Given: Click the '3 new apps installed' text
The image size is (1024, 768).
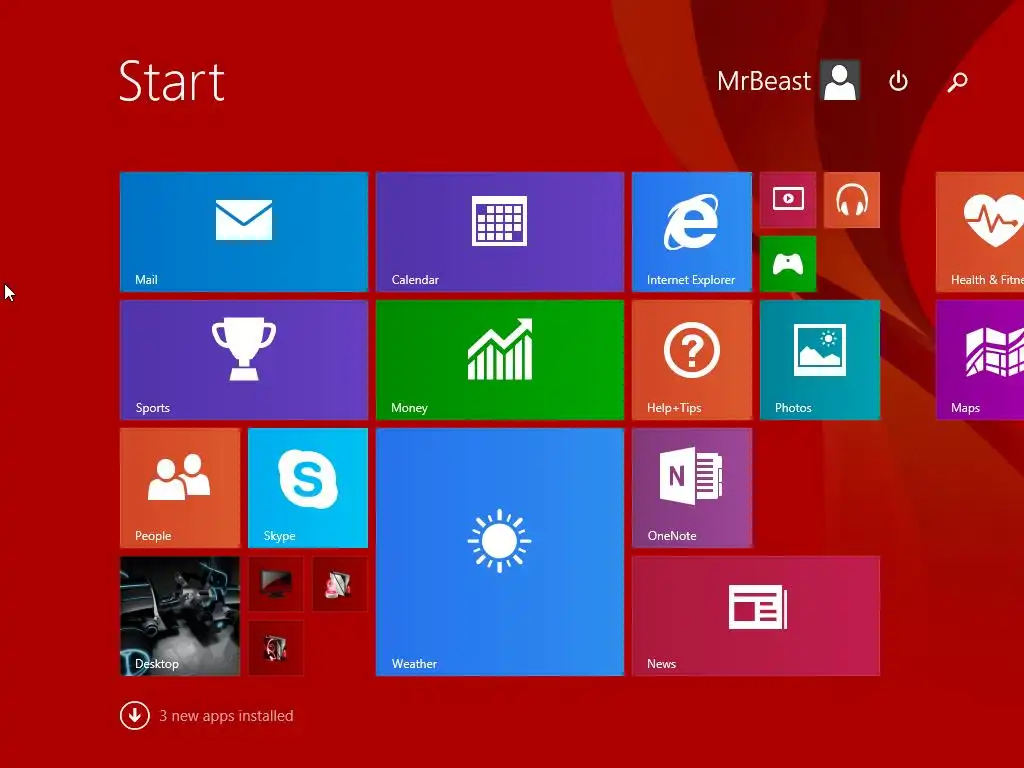Looking at the screenshot, I should [226, 716].
